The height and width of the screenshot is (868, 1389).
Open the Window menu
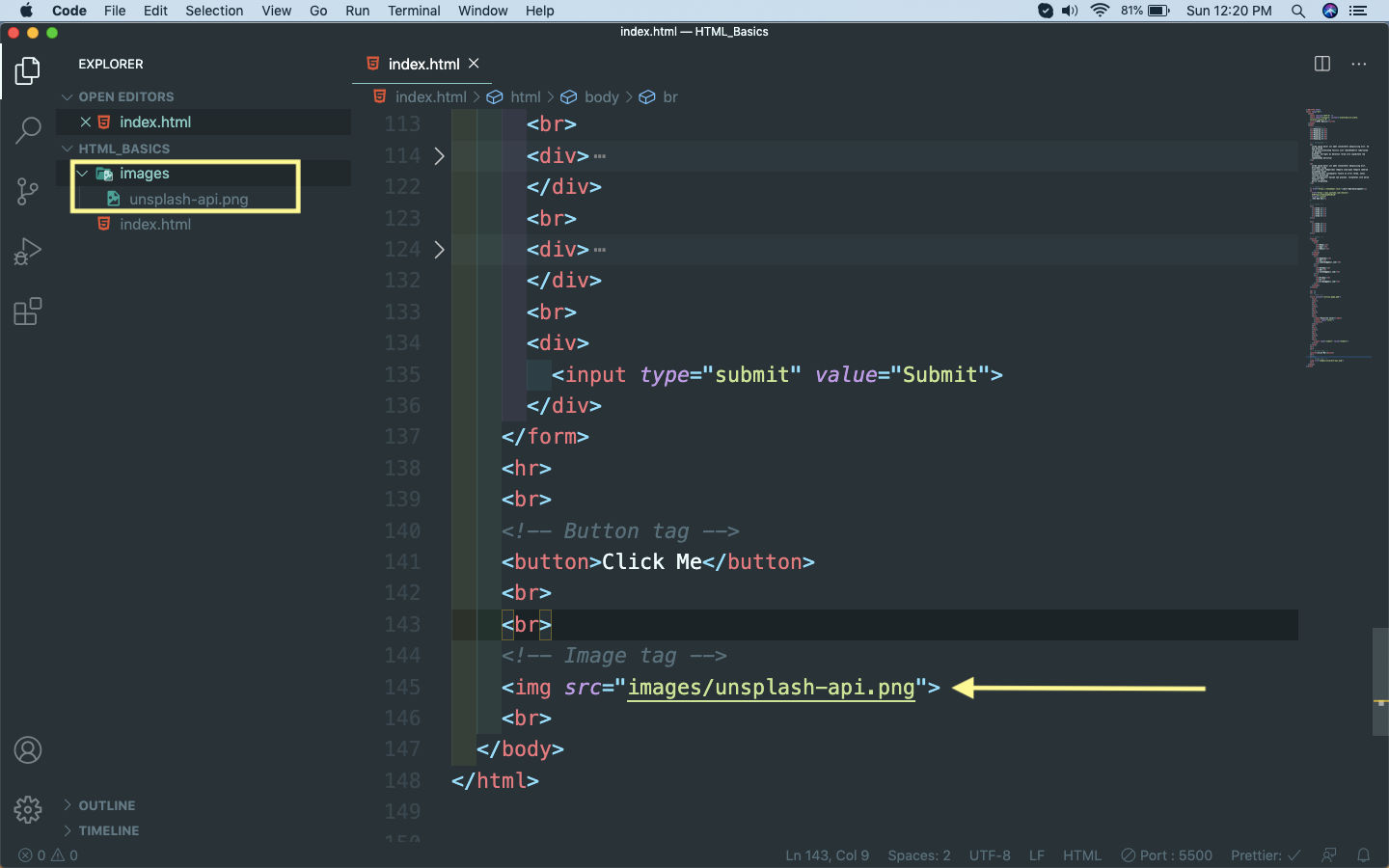pyautogui.click(x=482, y=11)
